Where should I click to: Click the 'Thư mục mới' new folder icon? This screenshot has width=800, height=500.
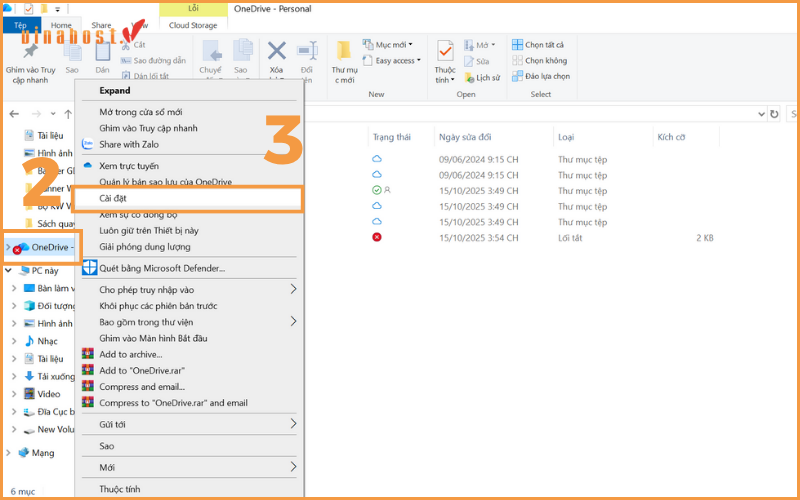pyautogui.click(x=344, y=51)
